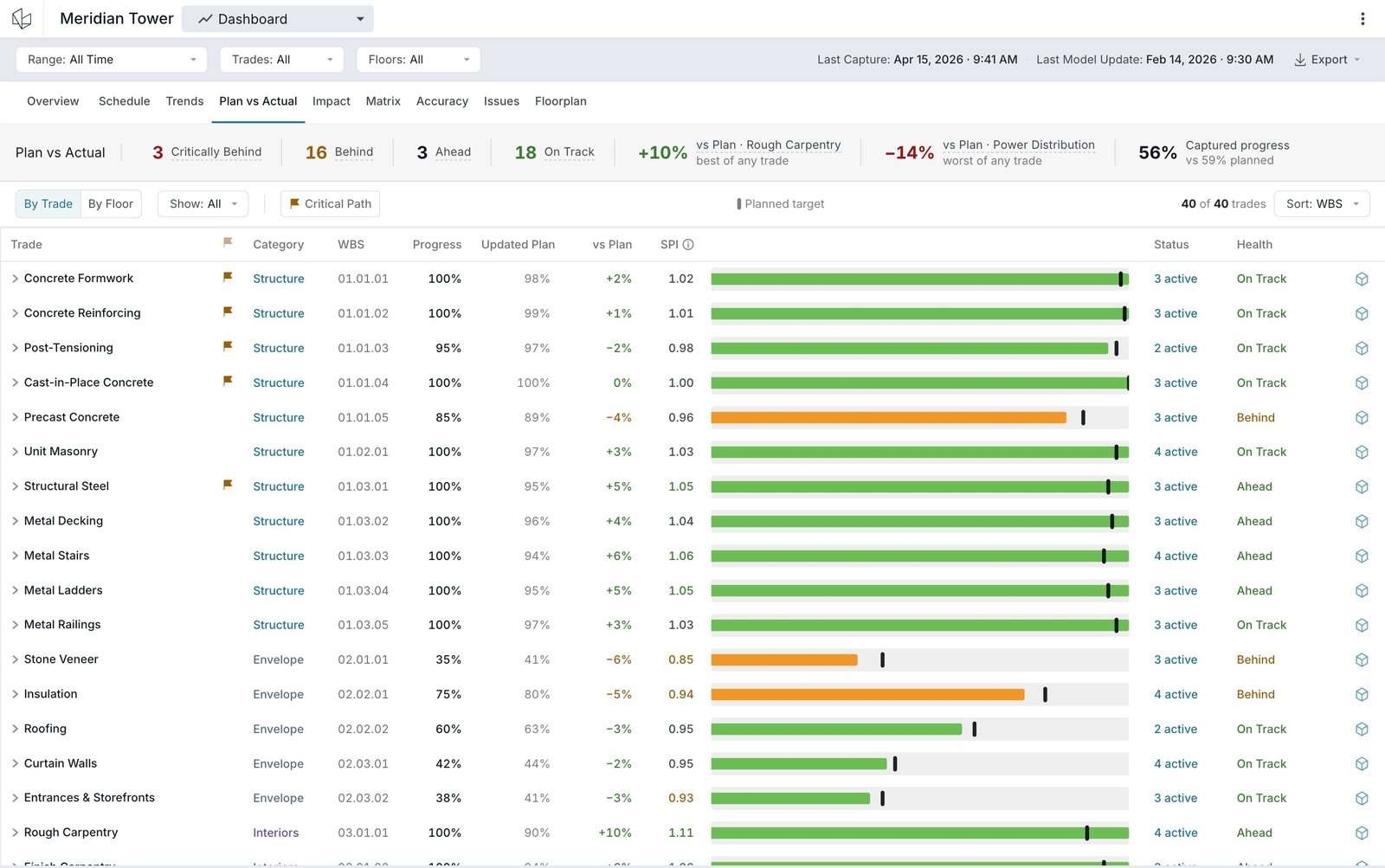
Task: Open 3D model view for Cast-in-Place Concrete
Action: 1362,383
